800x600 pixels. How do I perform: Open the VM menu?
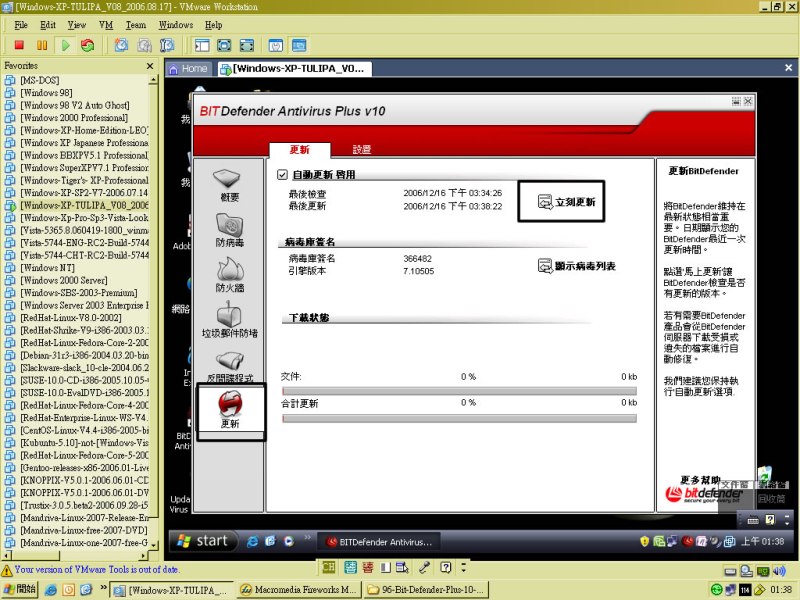106,24
